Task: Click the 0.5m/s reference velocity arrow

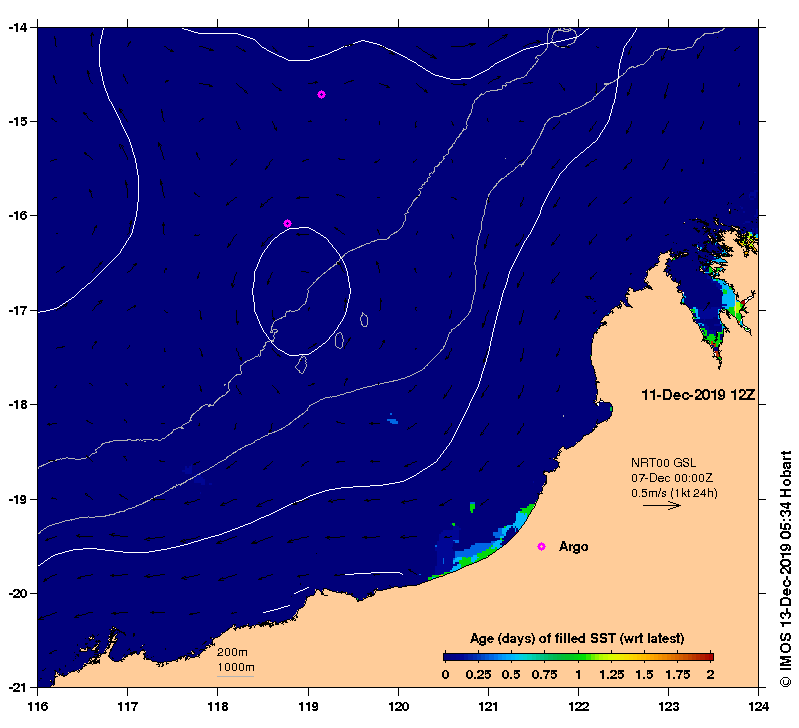Action: (x=661, y=505)
